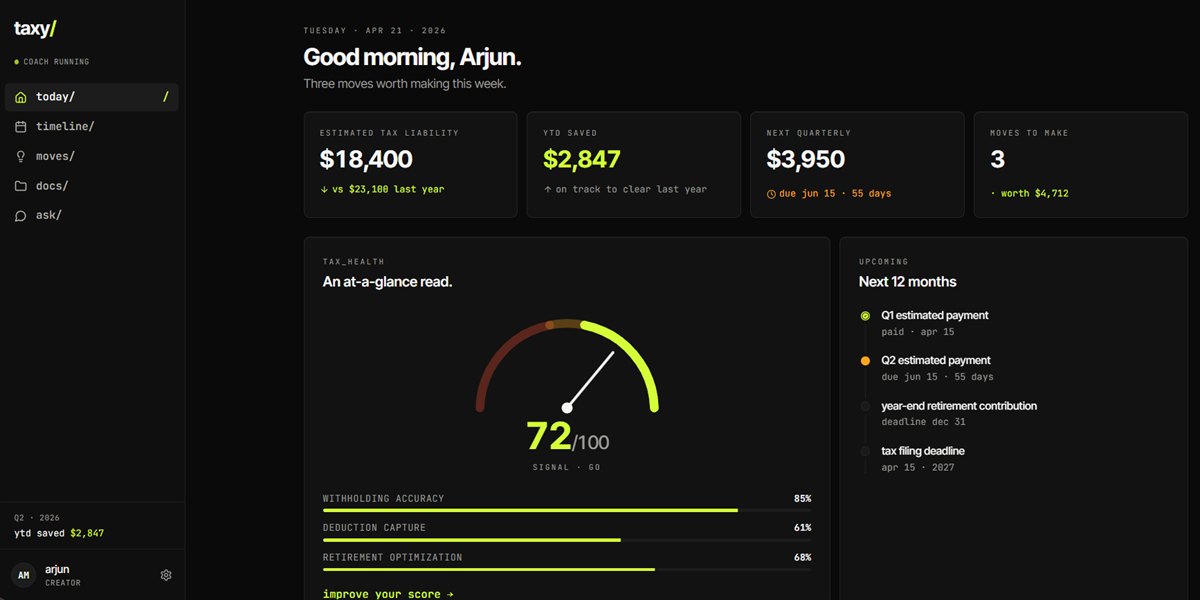Click the Deduction Capture progress bar

point(567,540)
